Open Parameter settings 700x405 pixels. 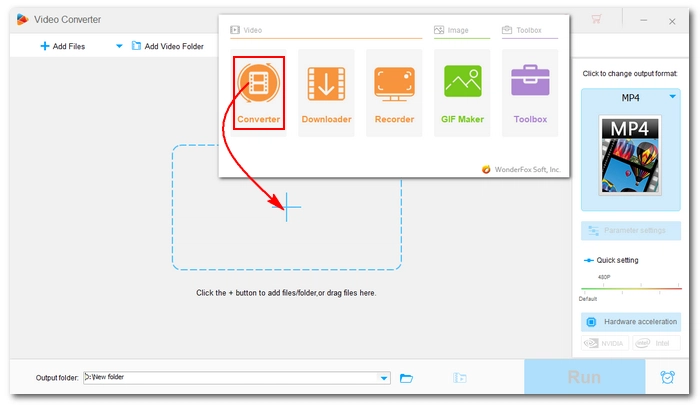click(631, 230)
